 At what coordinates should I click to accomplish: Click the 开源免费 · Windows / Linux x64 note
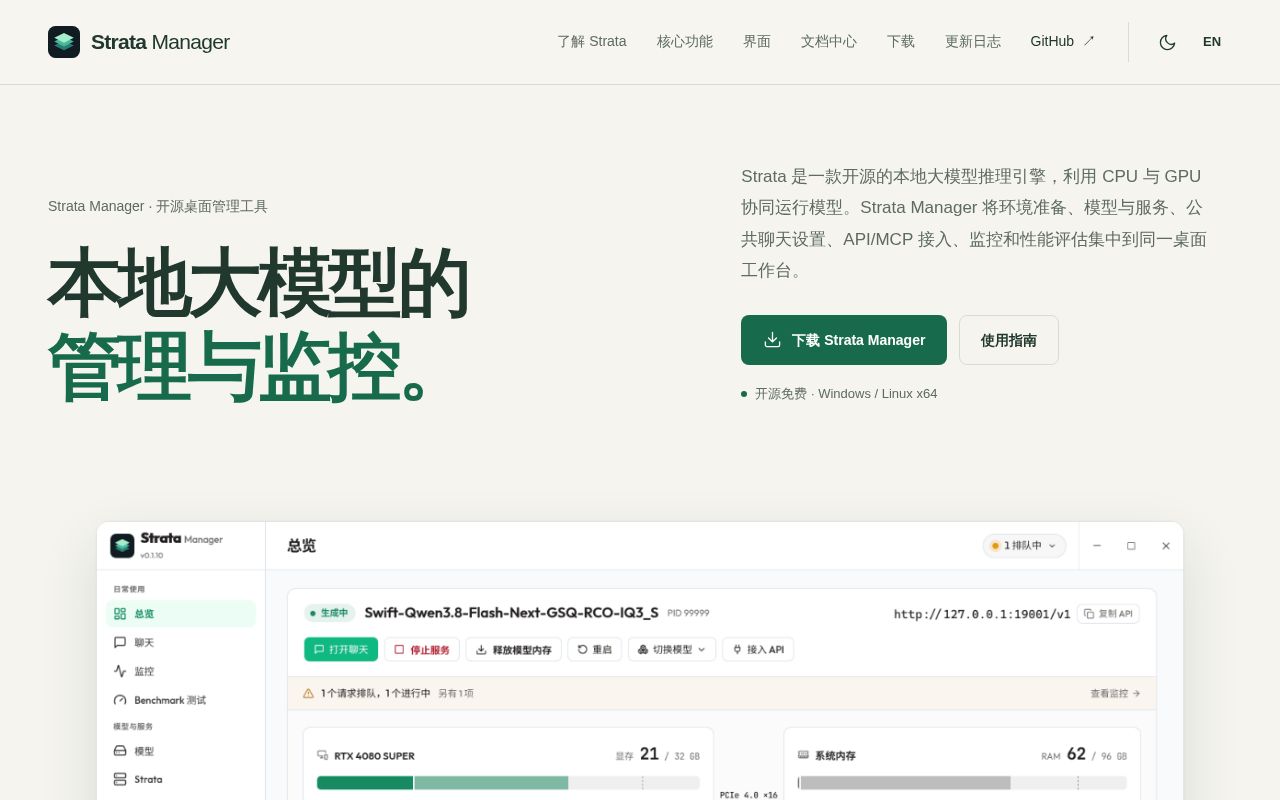[x=846, y=394]
